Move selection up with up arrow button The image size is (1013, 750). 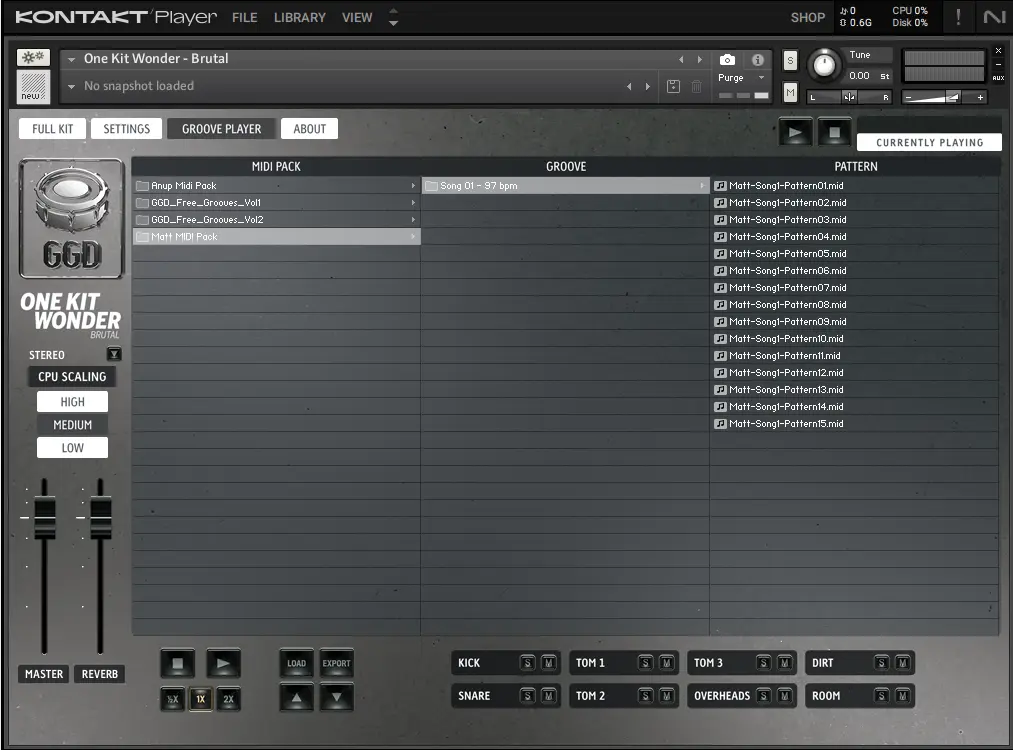tap(297, 698)
